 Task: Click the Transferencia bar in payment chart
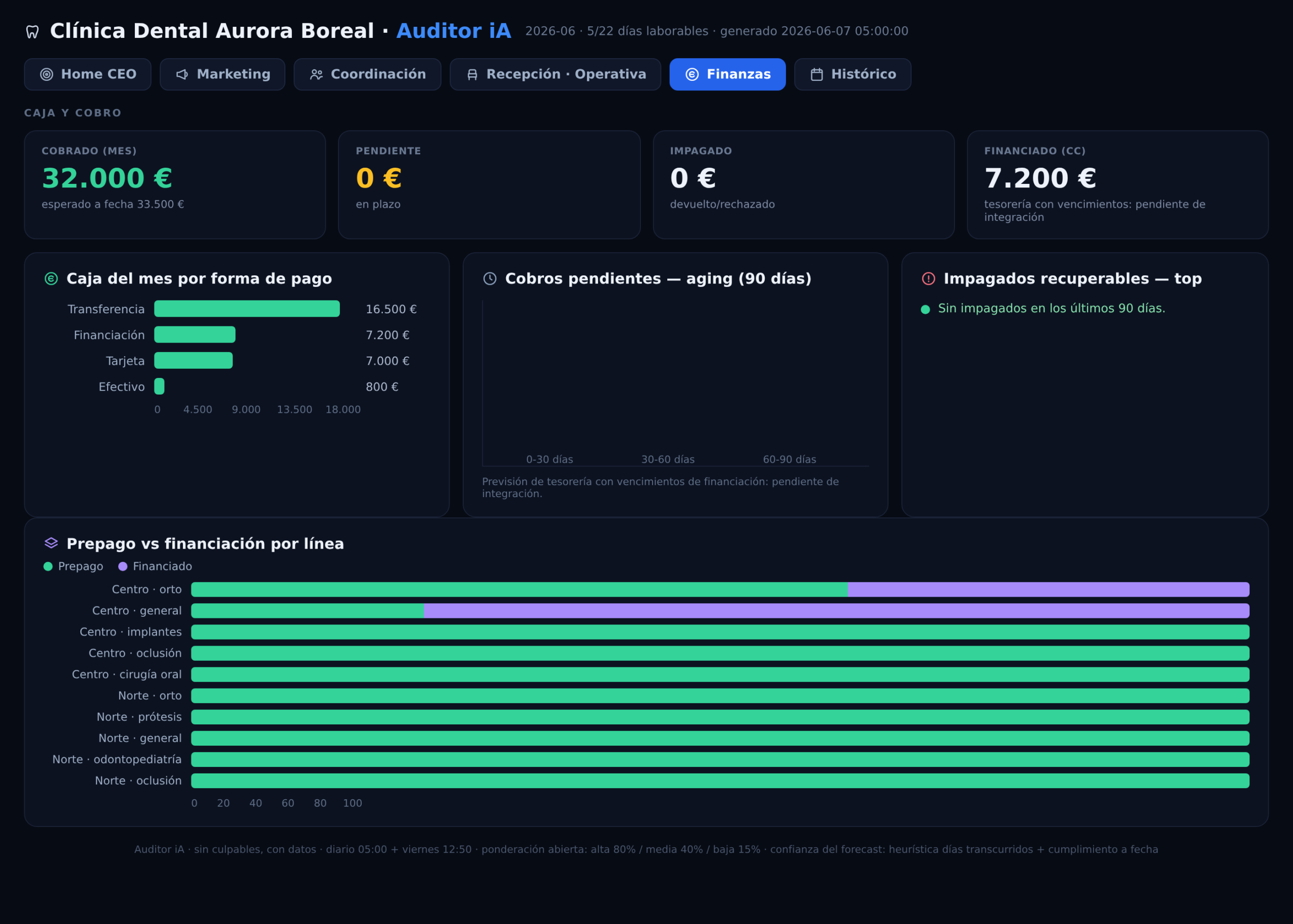point(247,309)
